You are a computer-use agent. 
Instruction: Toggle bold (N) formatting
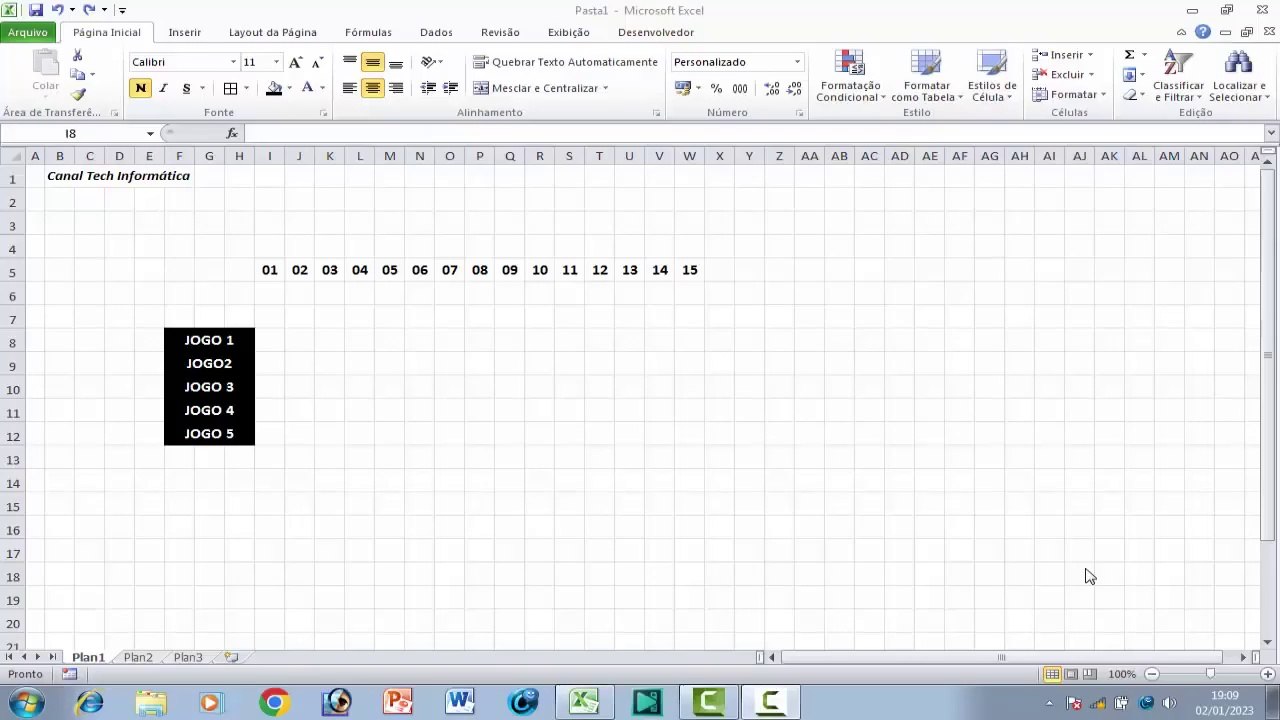[140, 88]
